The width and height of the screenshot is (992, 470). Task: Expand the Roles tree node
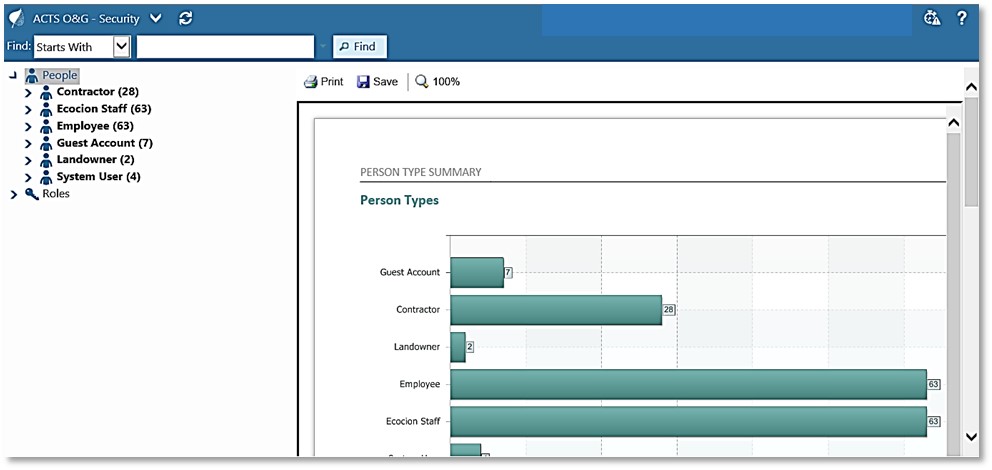coord(14,195)
